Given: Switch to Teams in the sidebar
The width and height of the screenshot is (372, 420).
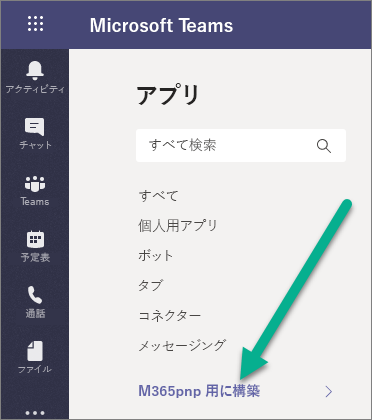Looking at the screenshot, I should (35, 191).
